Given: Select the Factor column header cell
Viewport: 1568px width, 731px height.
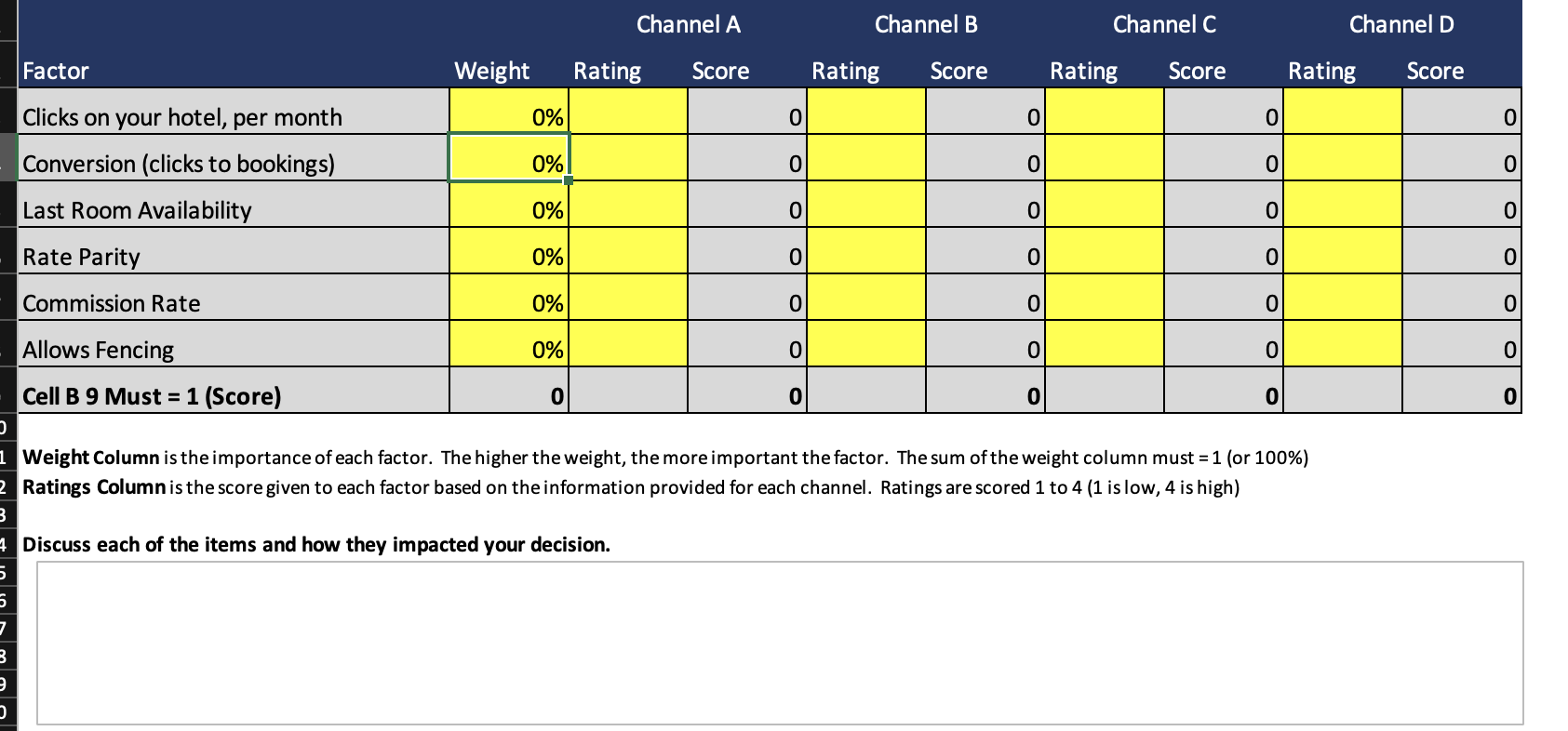Looking at the screenshot, I should [233, 71].
